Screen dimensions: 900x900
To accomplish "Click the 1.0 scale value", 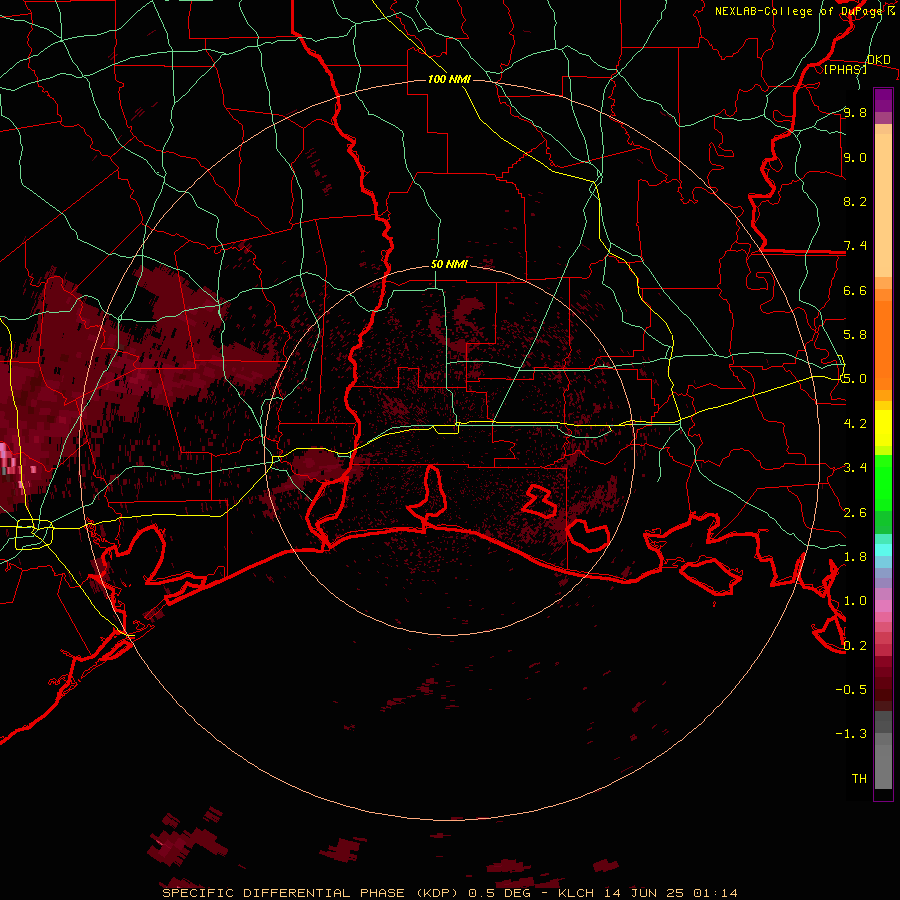I will pyautogui.click(x=855, y=601).
